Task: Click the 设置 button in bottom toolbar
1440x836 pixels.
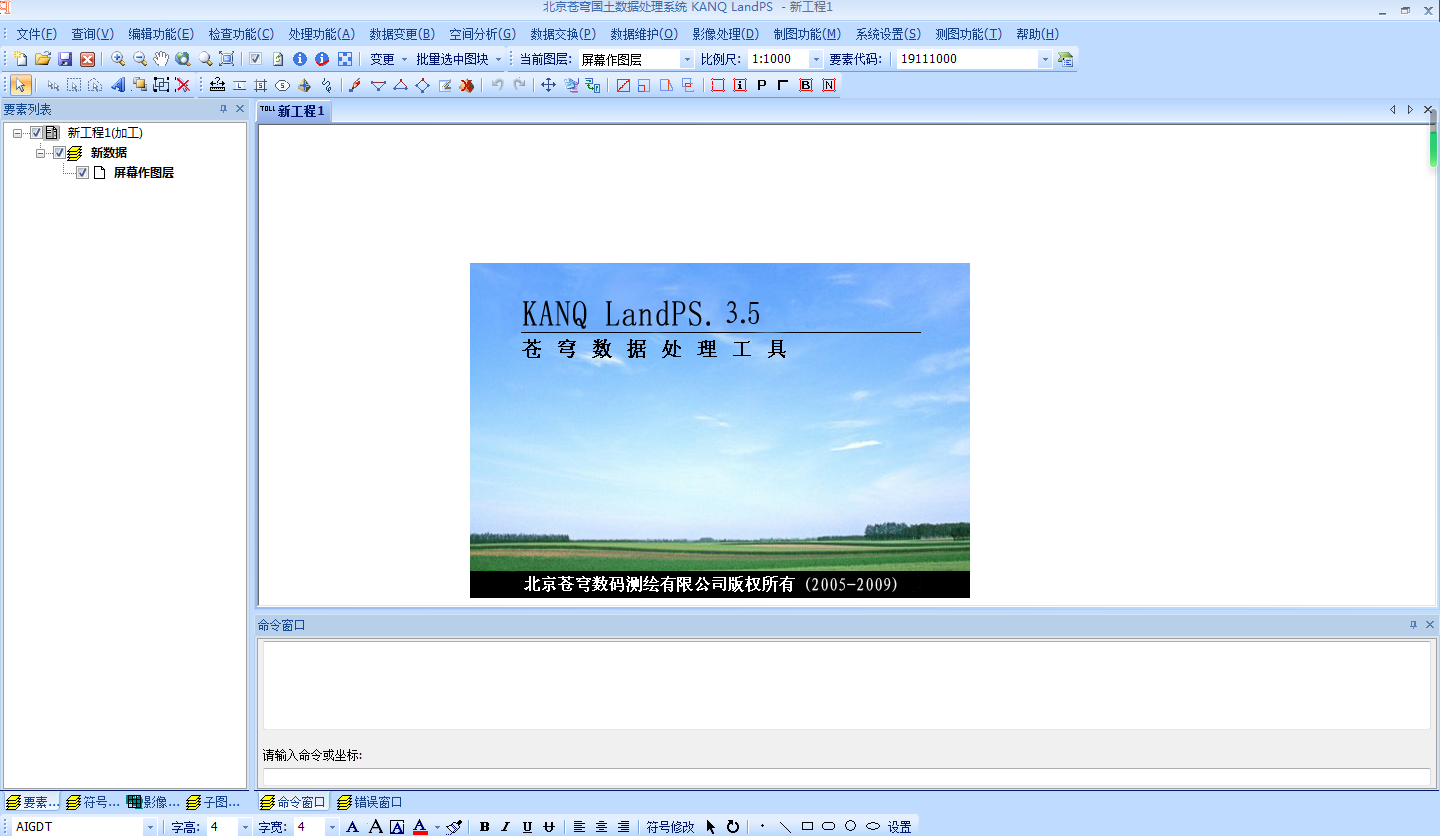Action: pyautogui.click(x=900, y=826)
